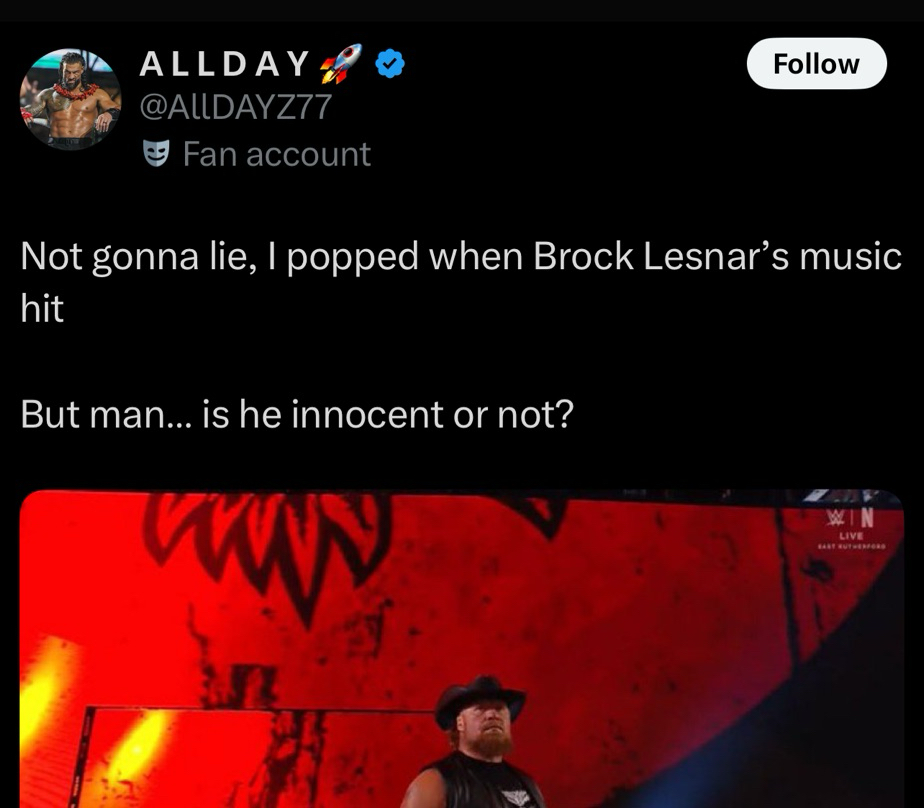
Task: Click the rocket emoji beside ALLDAY
Action: [341, 63]
